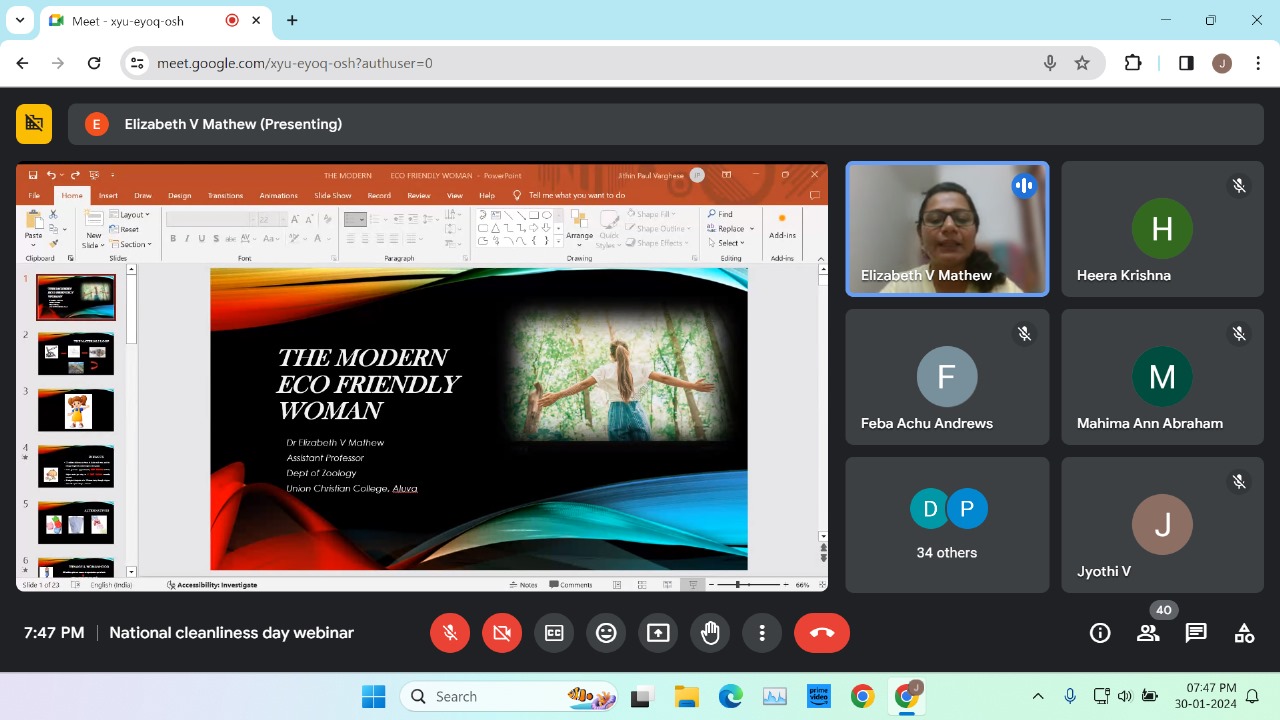Viewport: 1280px width, 720px height.
Task: Open a new browser tab
Action: pyautogui.click(x=292, y=20)
